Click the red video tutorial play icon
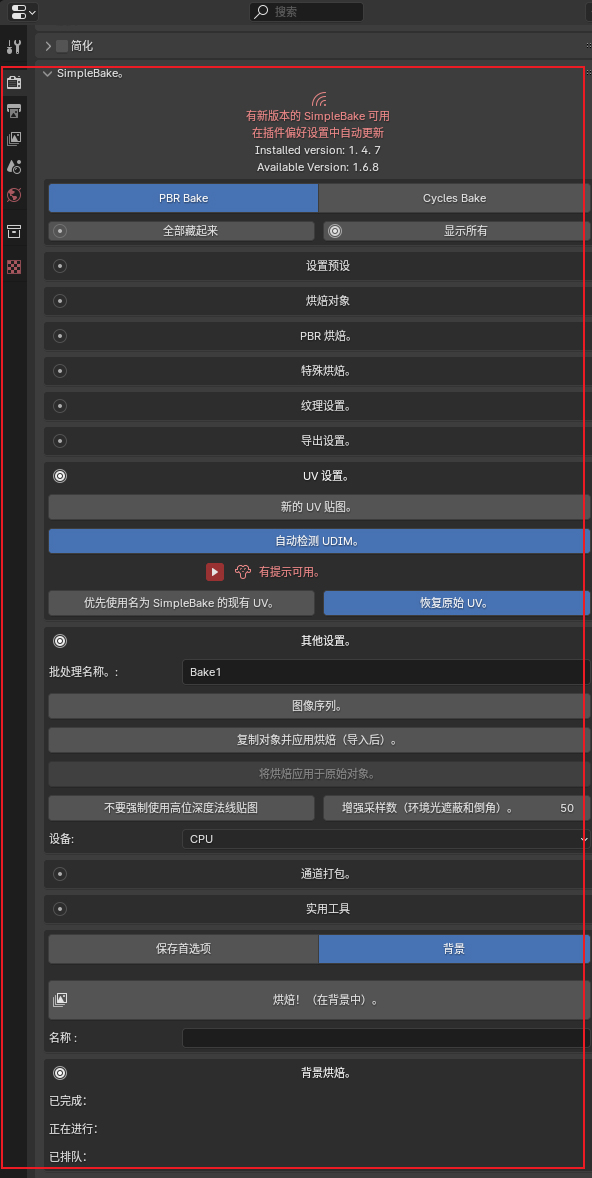 point(215,572)
